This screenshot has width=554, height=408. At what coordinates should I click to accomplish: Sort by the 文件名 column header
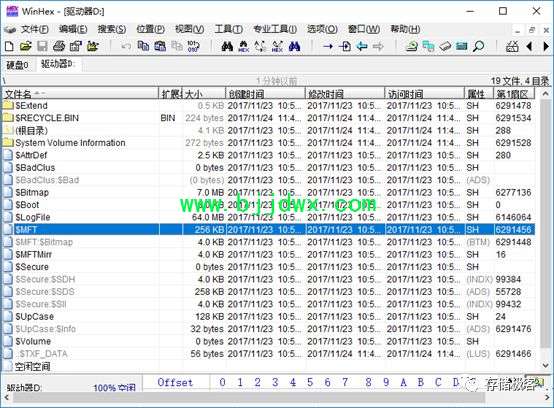point(81,94)
